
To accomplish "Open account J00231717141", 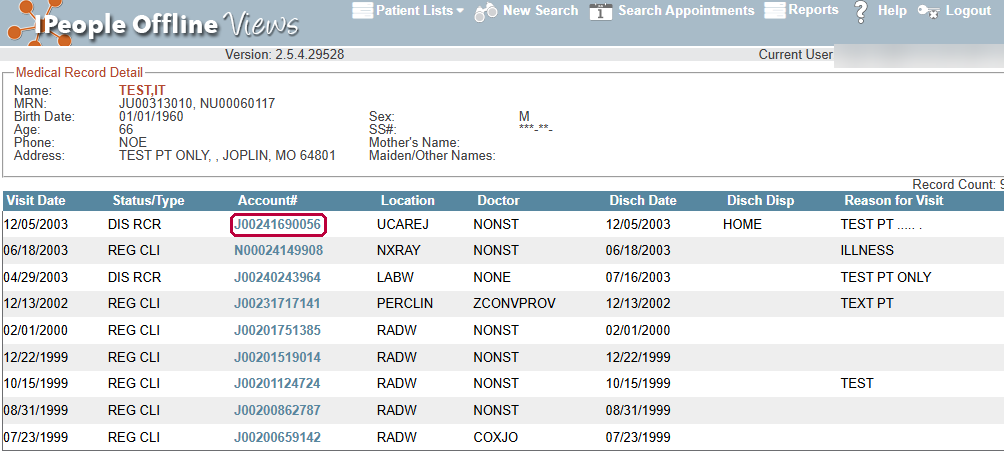I will [x=277, y=303].
